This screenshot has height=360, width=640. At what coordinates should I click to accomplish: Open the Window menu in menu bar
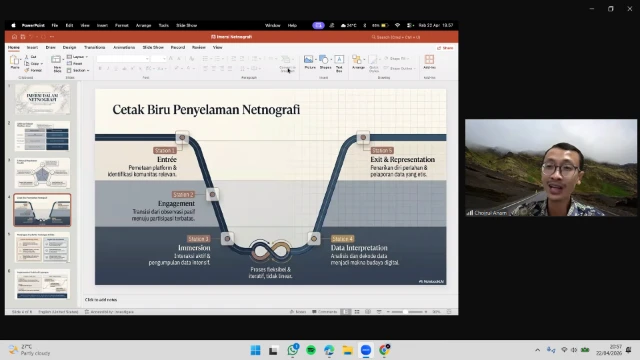[x=273, y=25]
